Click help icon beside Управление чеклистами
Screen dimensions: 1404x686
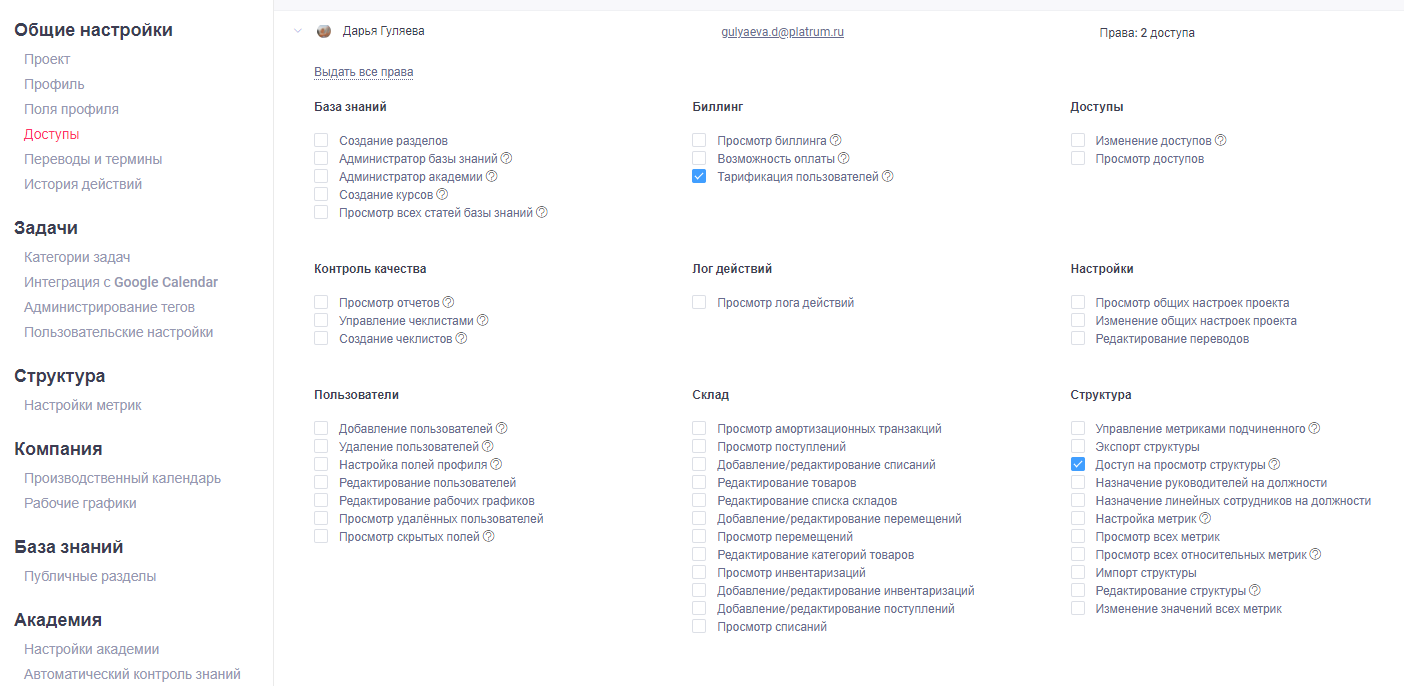coord(483,320)
